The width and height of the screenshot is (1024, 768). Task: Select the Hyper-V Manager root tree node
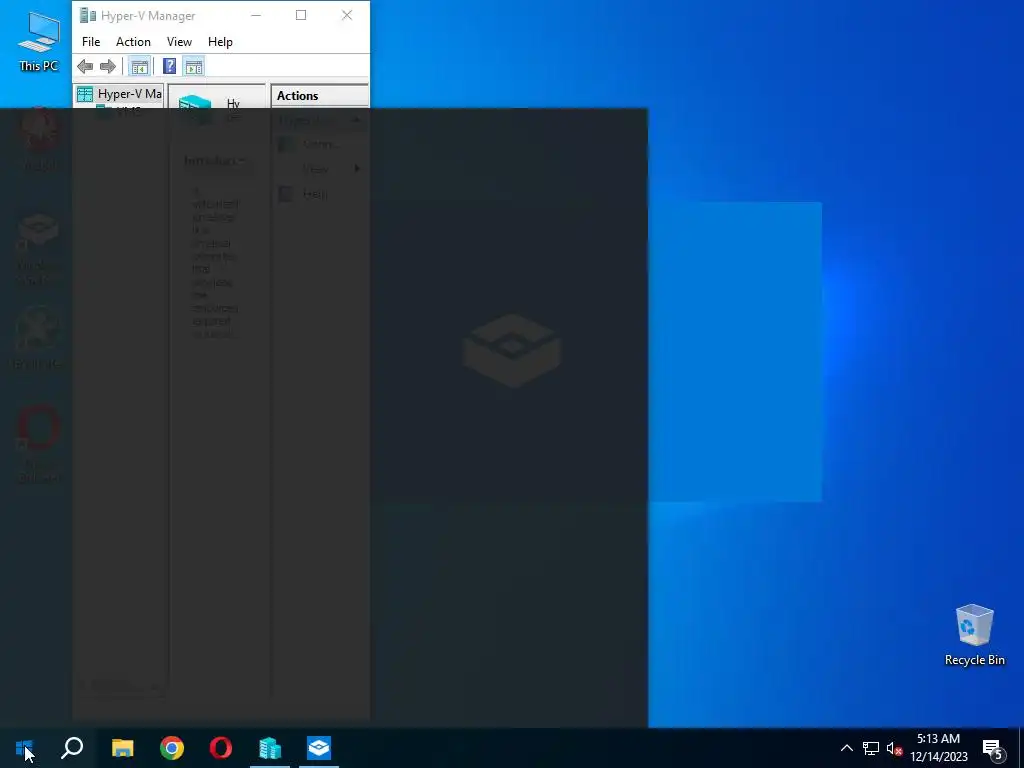[119, 93]
